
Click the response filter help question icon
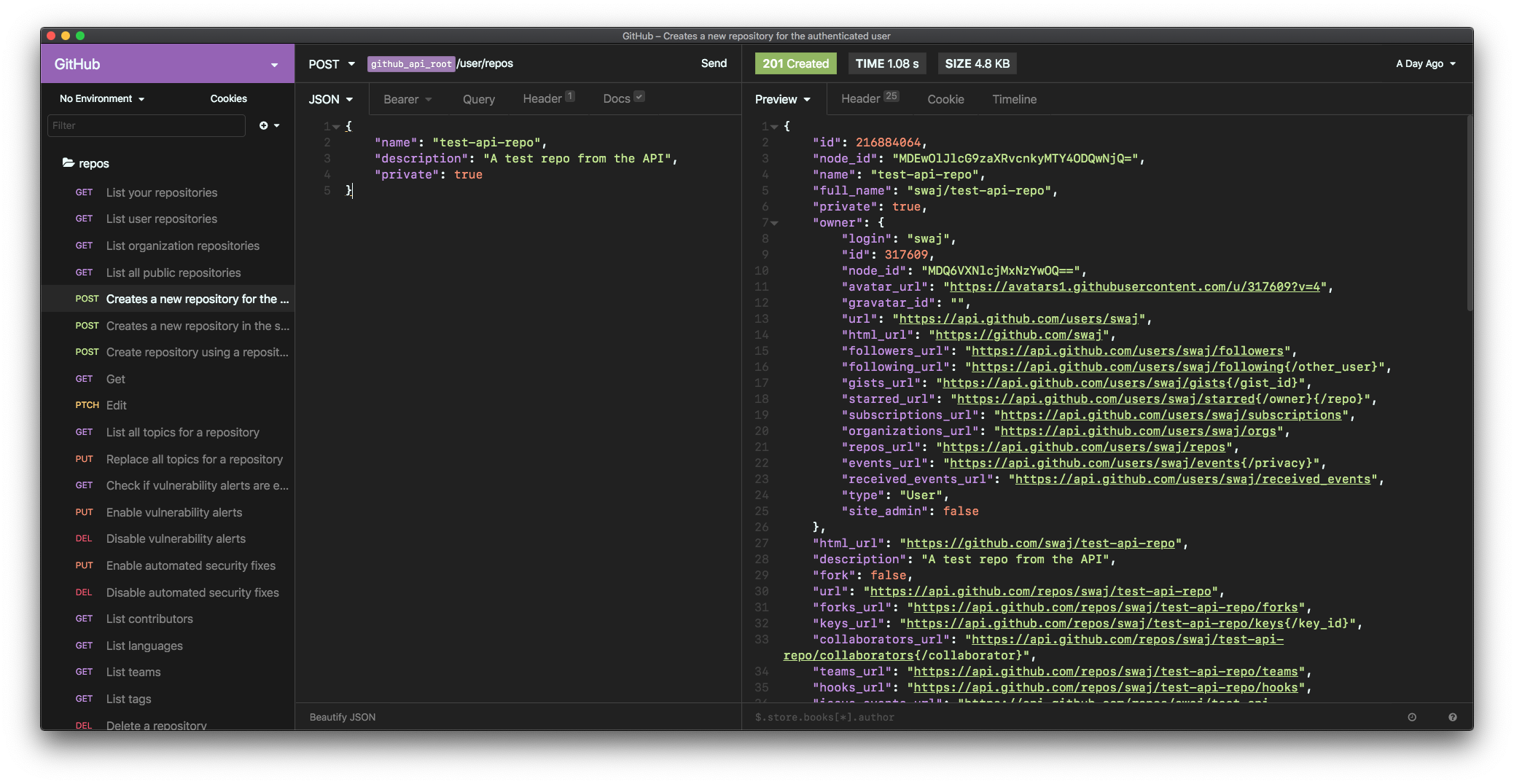point(1452,717)
